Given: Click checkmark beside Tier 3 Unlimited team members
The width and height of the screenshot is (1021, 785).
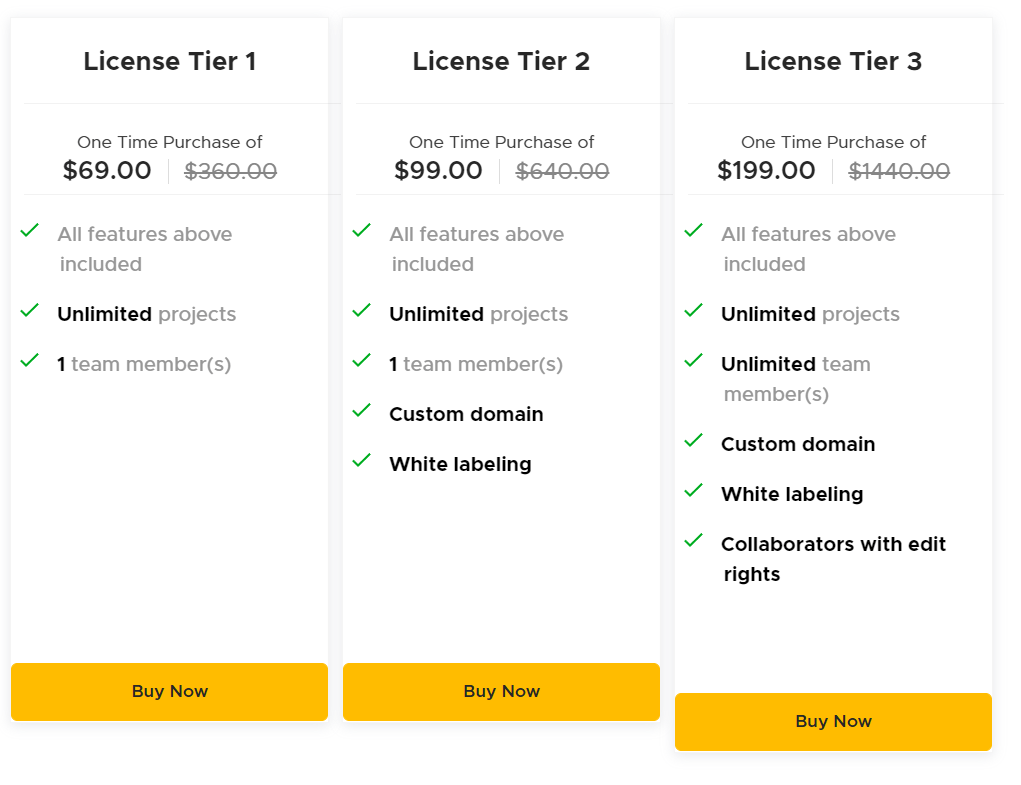Looking at the screenshot, I should click(694, 361).
